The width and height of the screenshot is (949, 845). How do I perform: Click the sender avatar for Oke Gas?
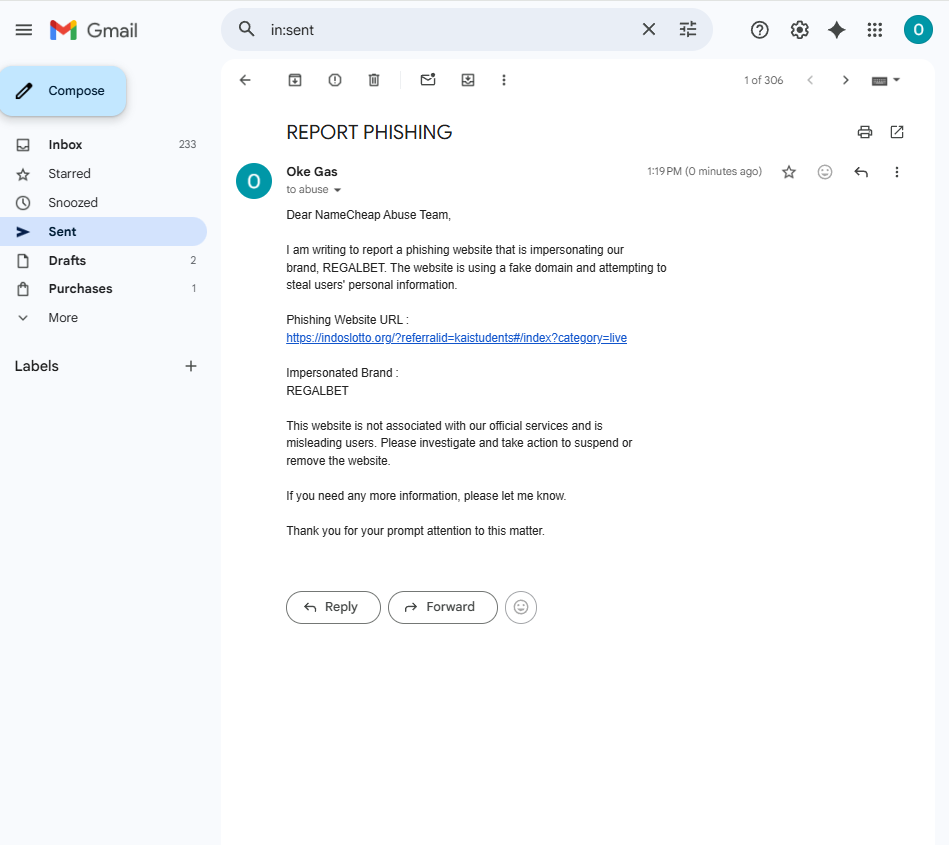pos(254,181)
